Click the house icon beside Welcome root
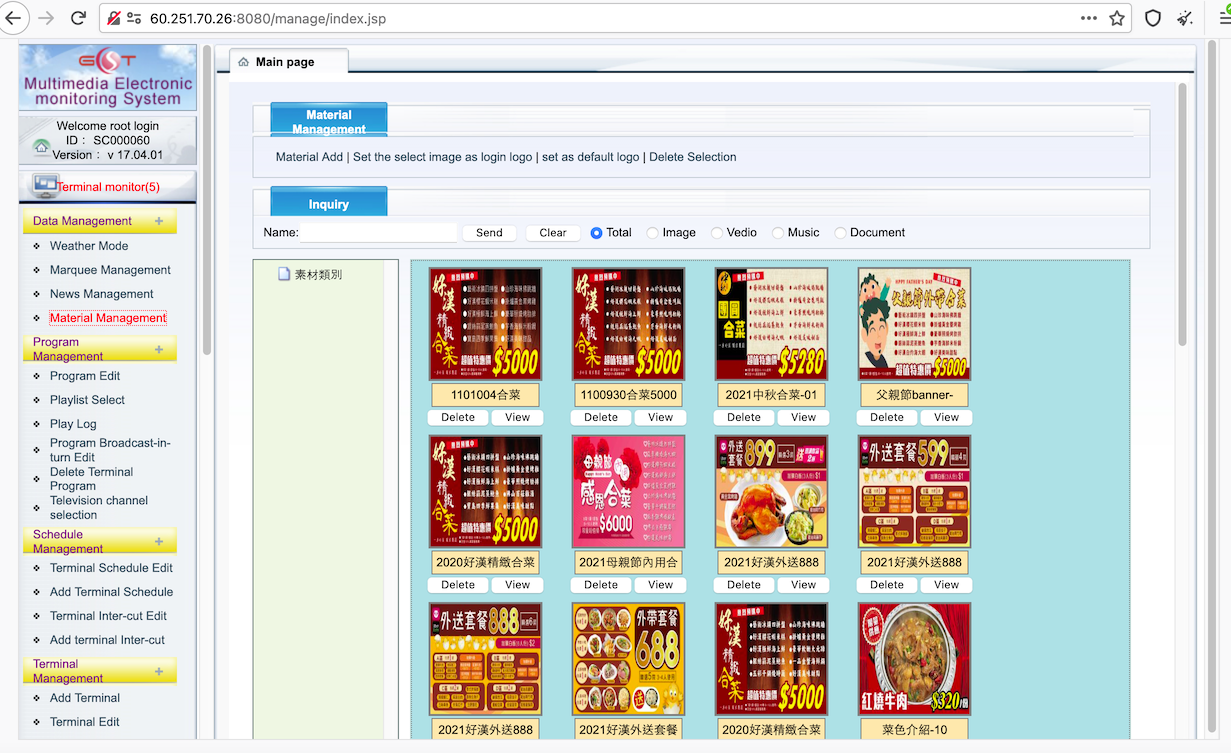The image size is (1231, 753). coord(41,146)
